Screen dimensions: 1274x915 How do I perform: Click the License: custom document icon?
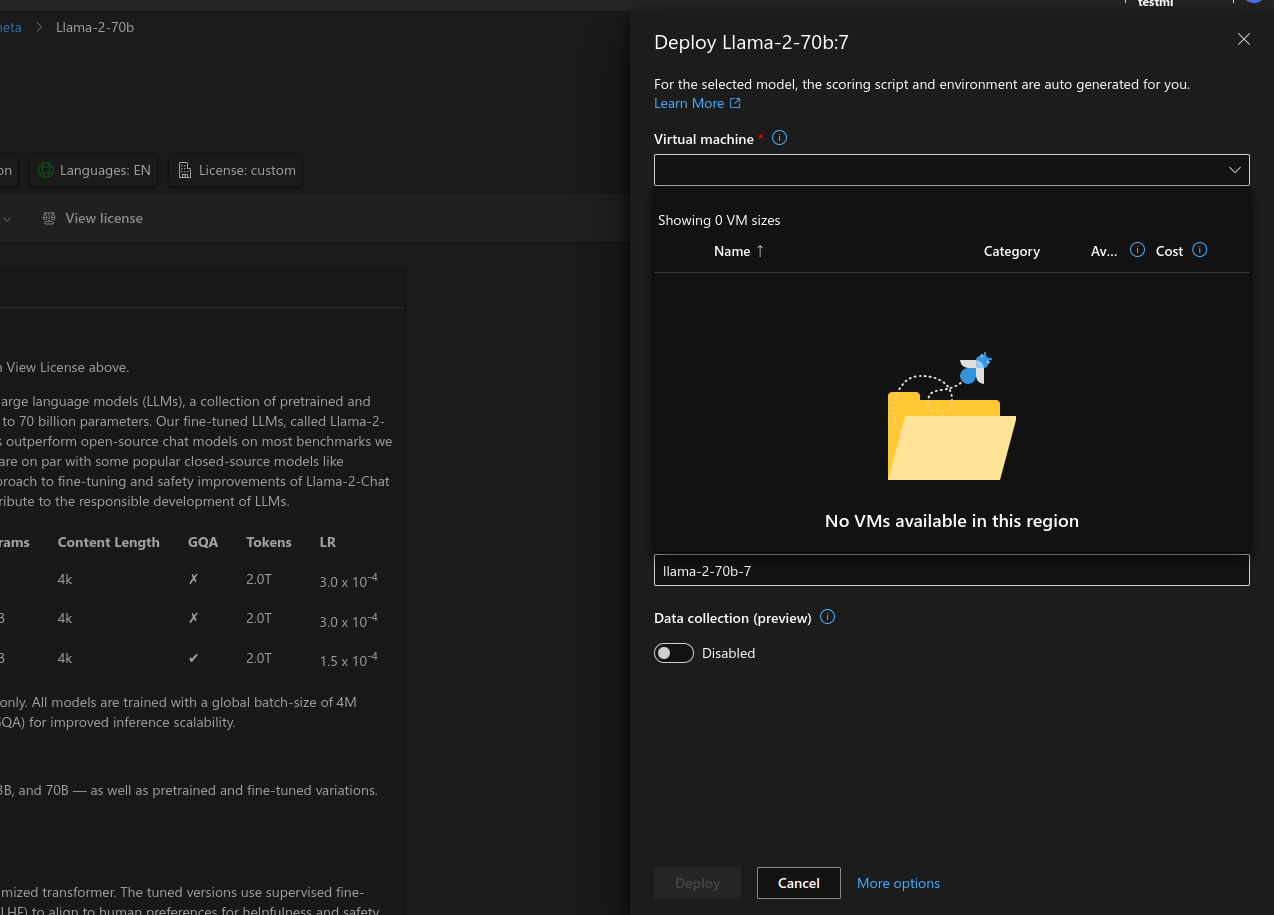[x=185, y=170]
